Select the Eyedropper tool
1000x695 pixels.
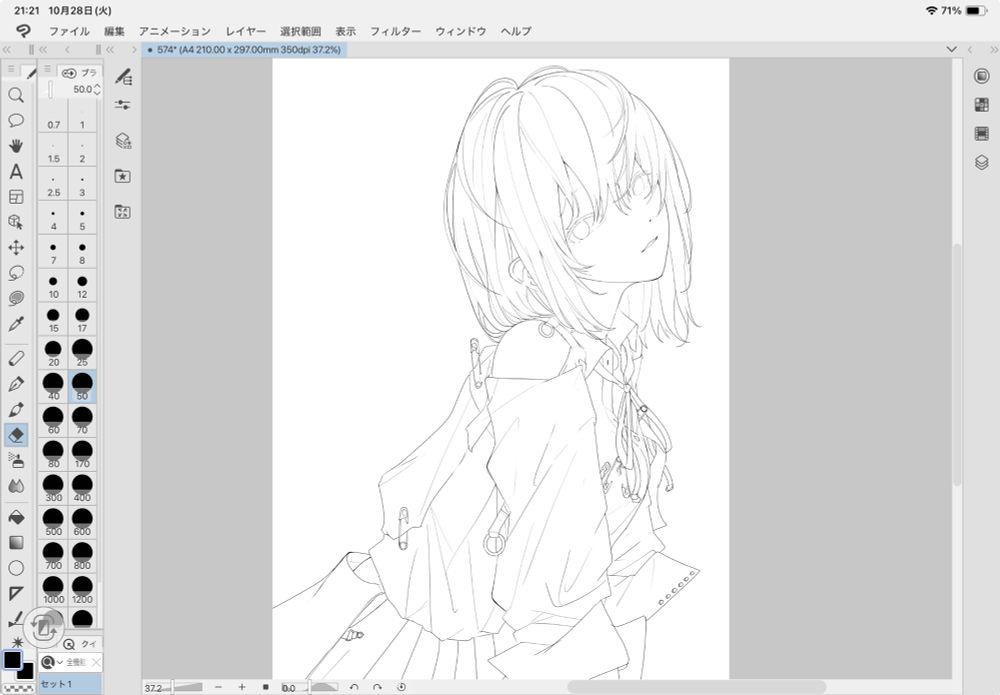pos(16,324)
